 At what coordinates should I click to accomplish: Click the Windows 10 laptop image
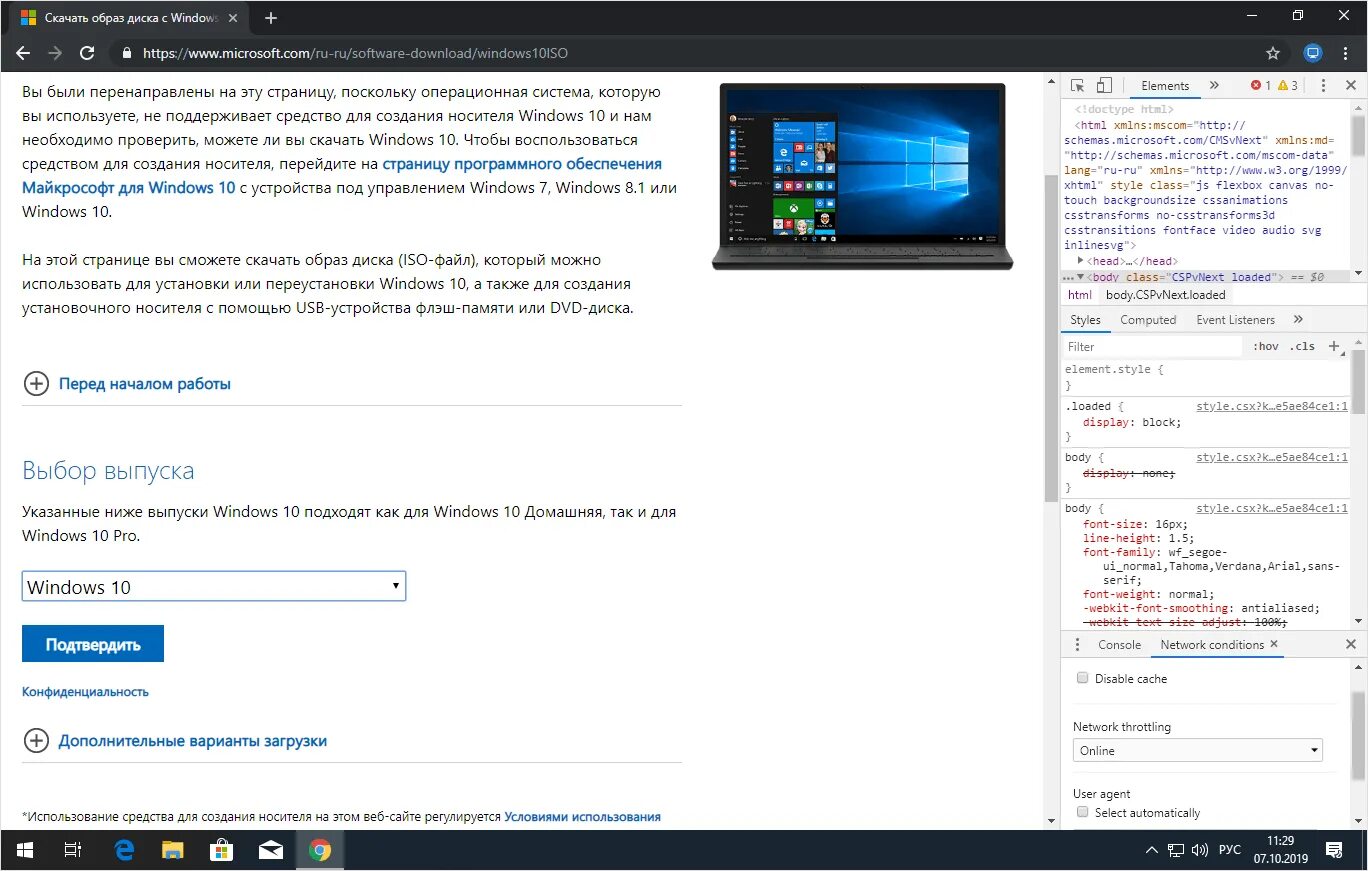[862, 176]
